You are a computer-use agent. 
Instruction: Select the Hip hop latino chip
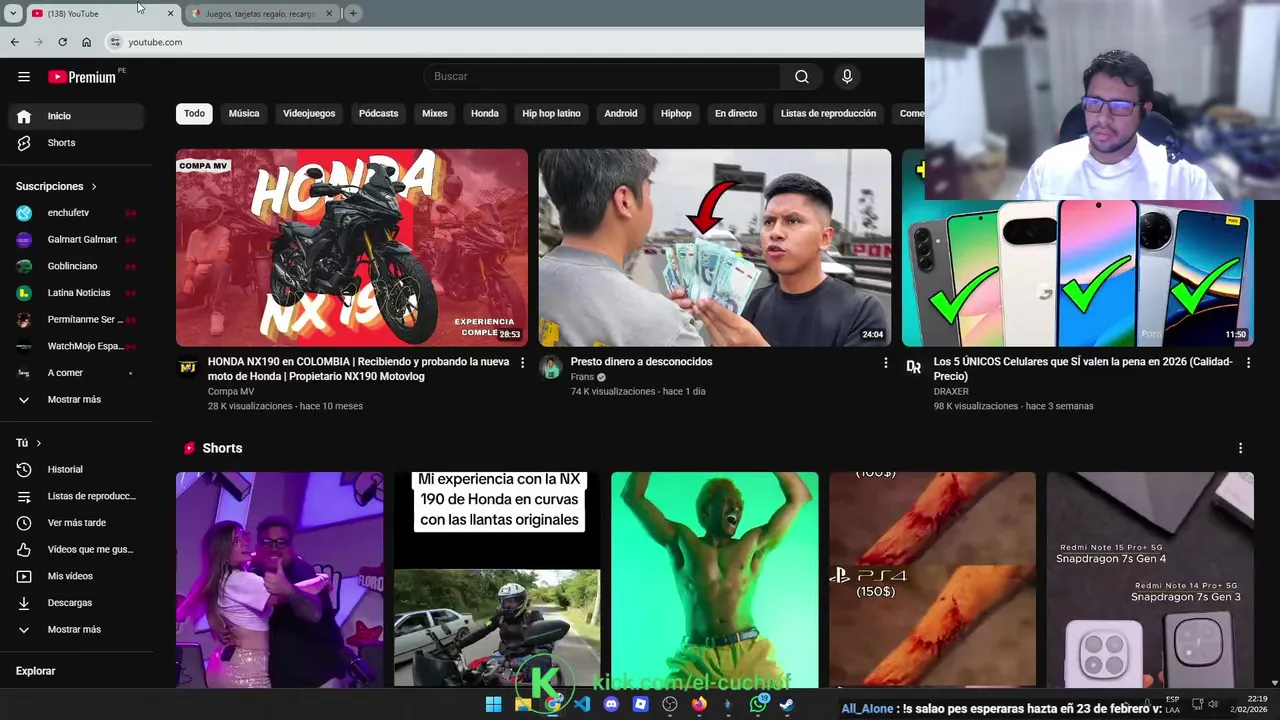click(x=551, y=114)
